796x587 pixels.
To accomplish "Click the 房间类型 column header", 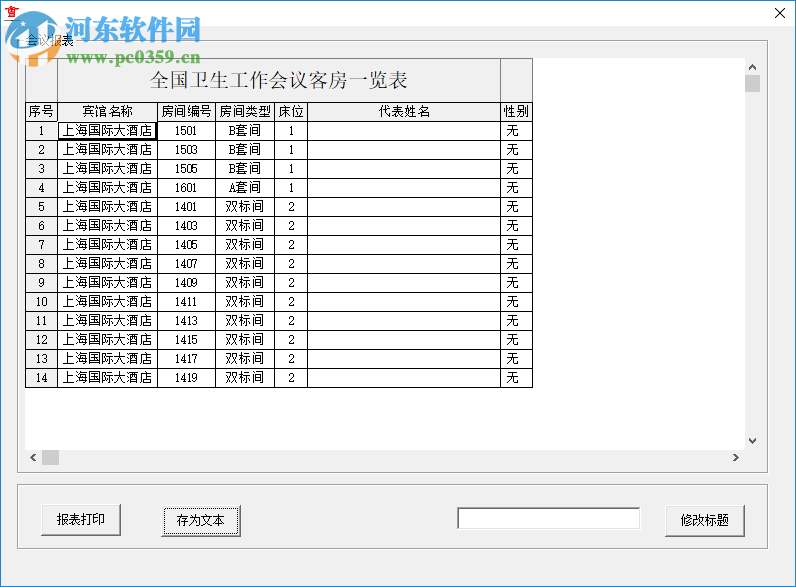I will pos(245,111).
